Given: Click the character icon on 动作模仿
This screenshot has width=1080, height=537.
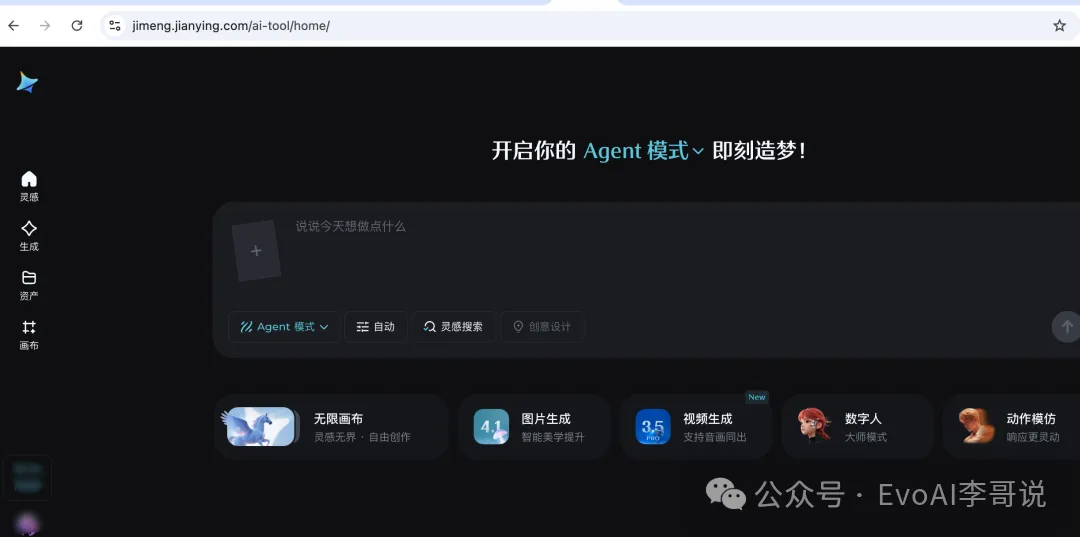Looking at the screenshot, I should (x=977, y=426).
